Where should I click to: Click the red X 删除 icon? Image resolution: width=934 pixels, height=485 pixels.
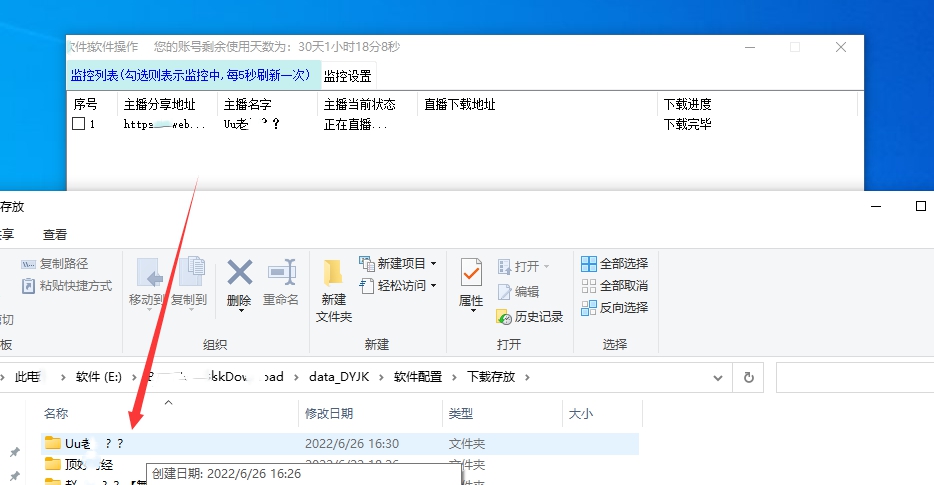(239, 273)
